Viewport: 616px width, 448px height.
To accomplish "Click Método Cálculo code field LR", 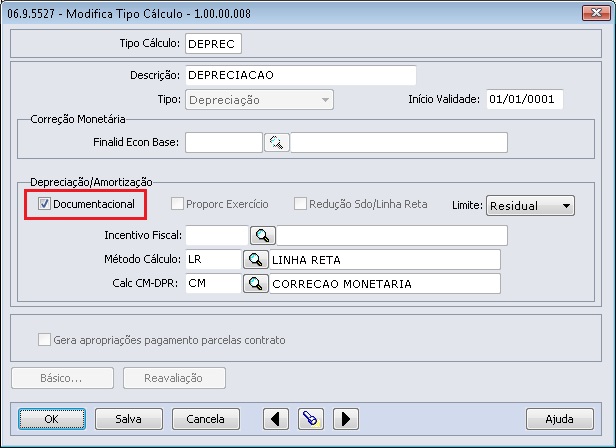I will pos(213,259).
